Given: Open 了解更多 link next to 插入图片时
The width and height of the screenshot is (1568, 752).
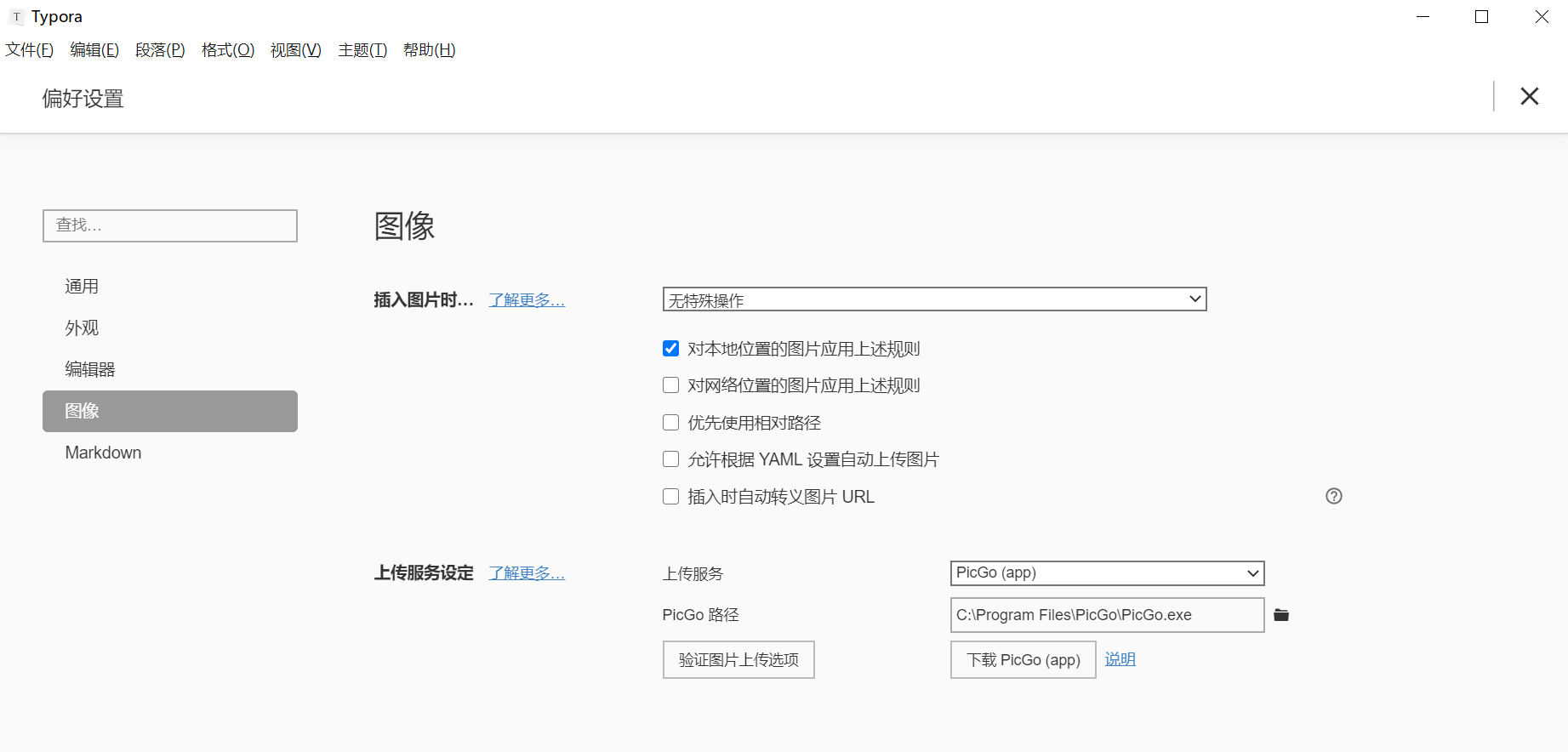Looking at the screenshot, I should 527,300.
